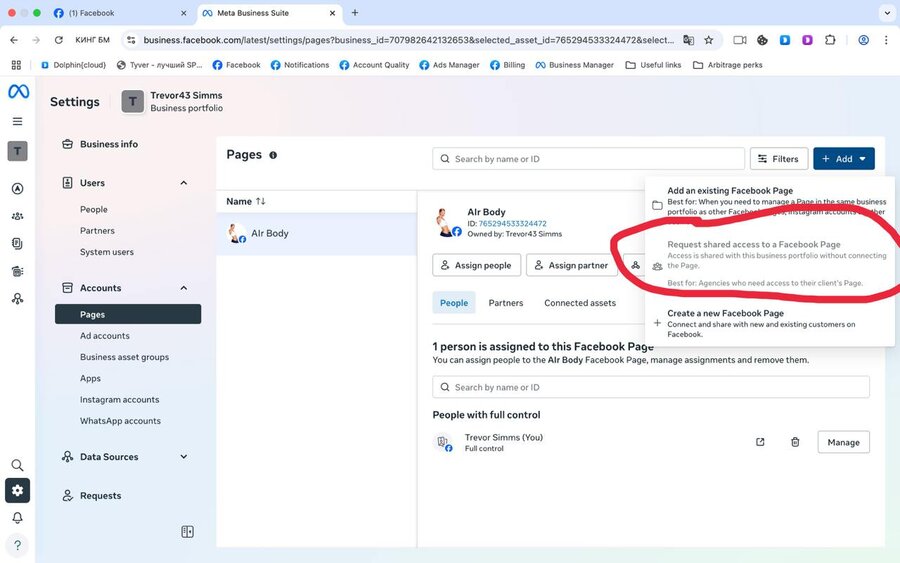Screen dimensions: 900x563
Task: Collapse the Users section
Action: click(183, 183)
